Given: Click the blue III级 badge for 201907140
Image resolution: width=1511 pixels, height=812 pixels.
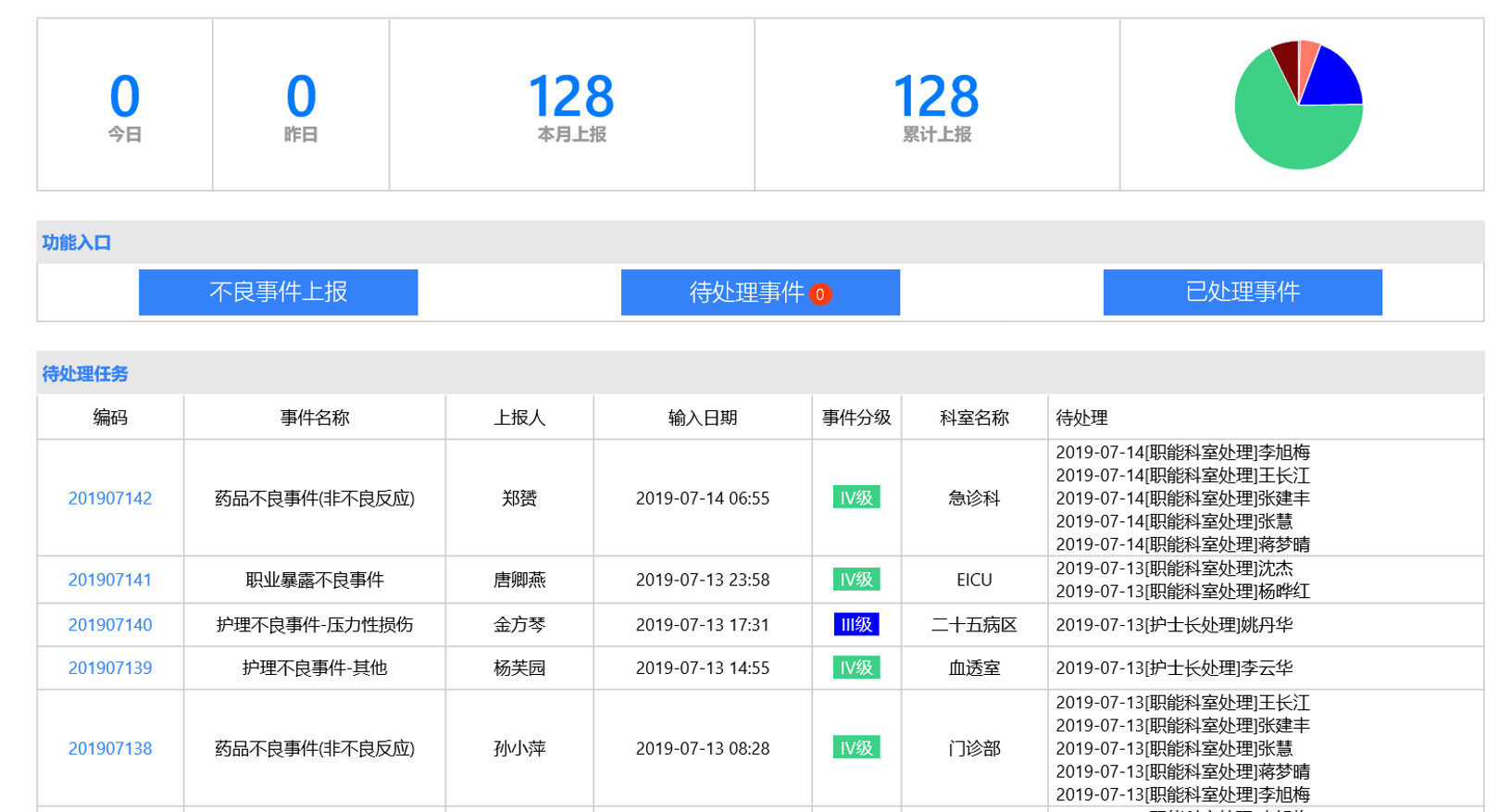Looking at the screenshot, I should 855,625.
